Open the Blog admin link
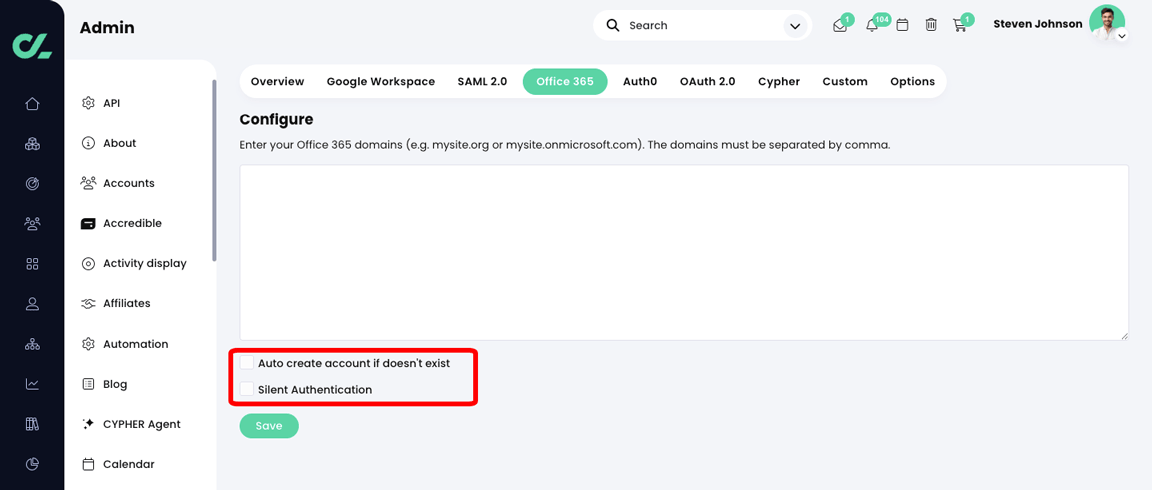1152x490 pixels. (115, 383)
